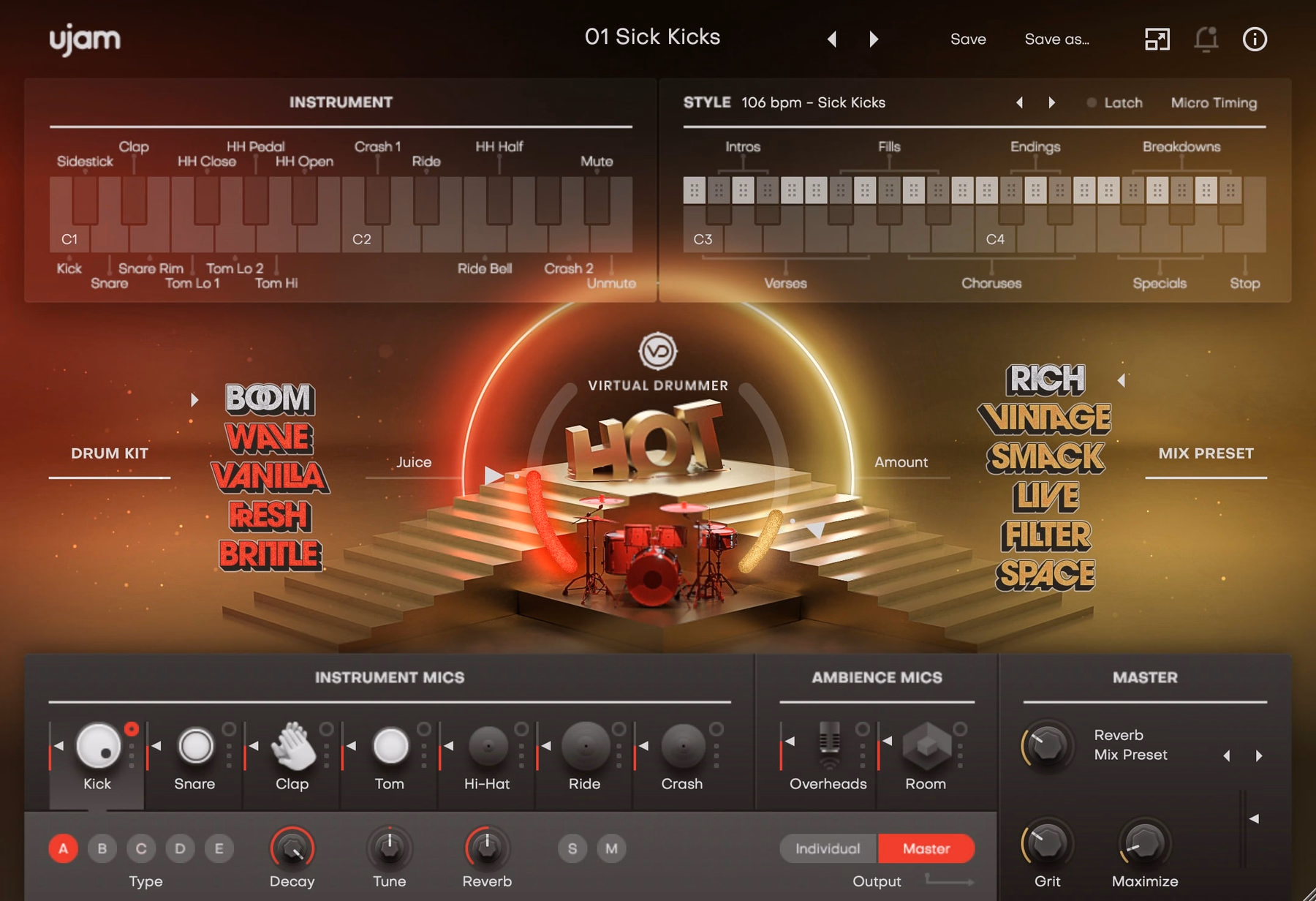Image resolution: width=1316 pixels, height=901 pixels.
Task: Open the notifications bell icon
Action: [1206, 39]
